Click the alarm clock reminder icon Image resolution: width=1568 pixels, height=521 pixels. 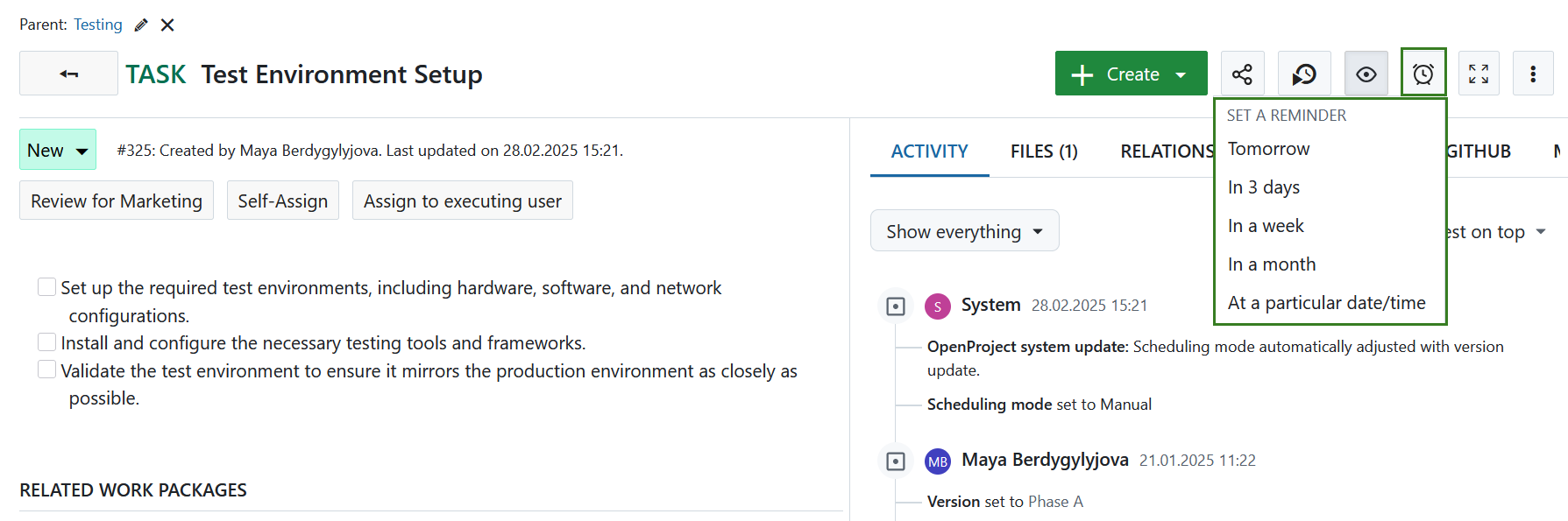[1423, 74]
